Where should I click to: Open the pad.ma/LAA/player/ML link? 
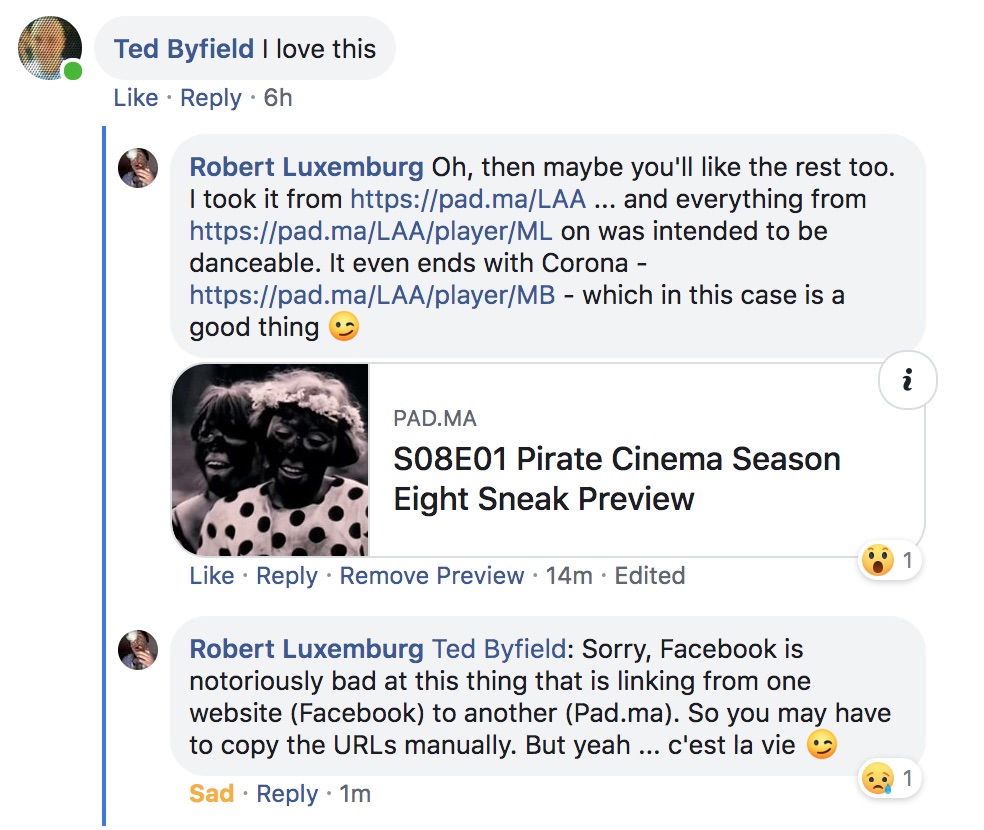371,232
